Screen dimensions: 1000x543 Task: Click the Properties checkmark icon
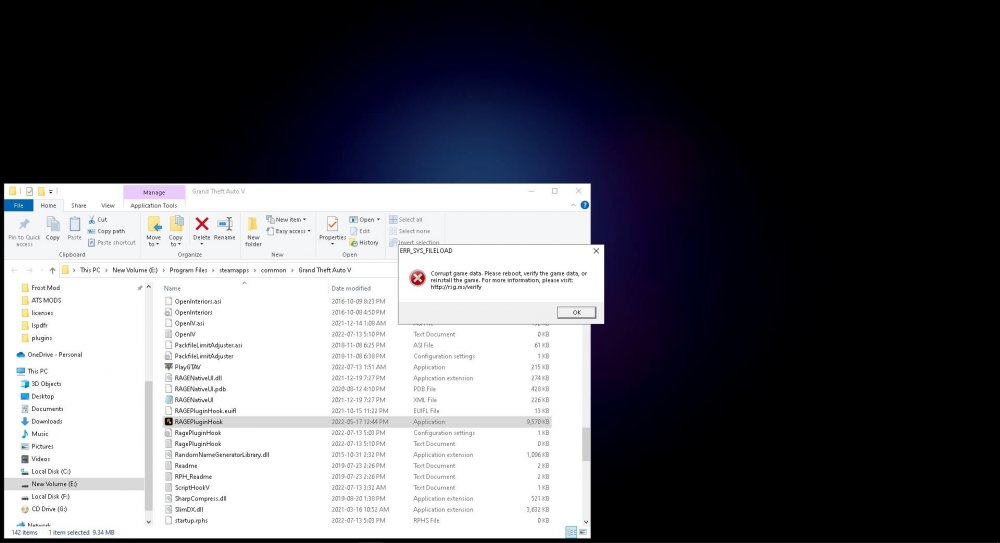332,224
